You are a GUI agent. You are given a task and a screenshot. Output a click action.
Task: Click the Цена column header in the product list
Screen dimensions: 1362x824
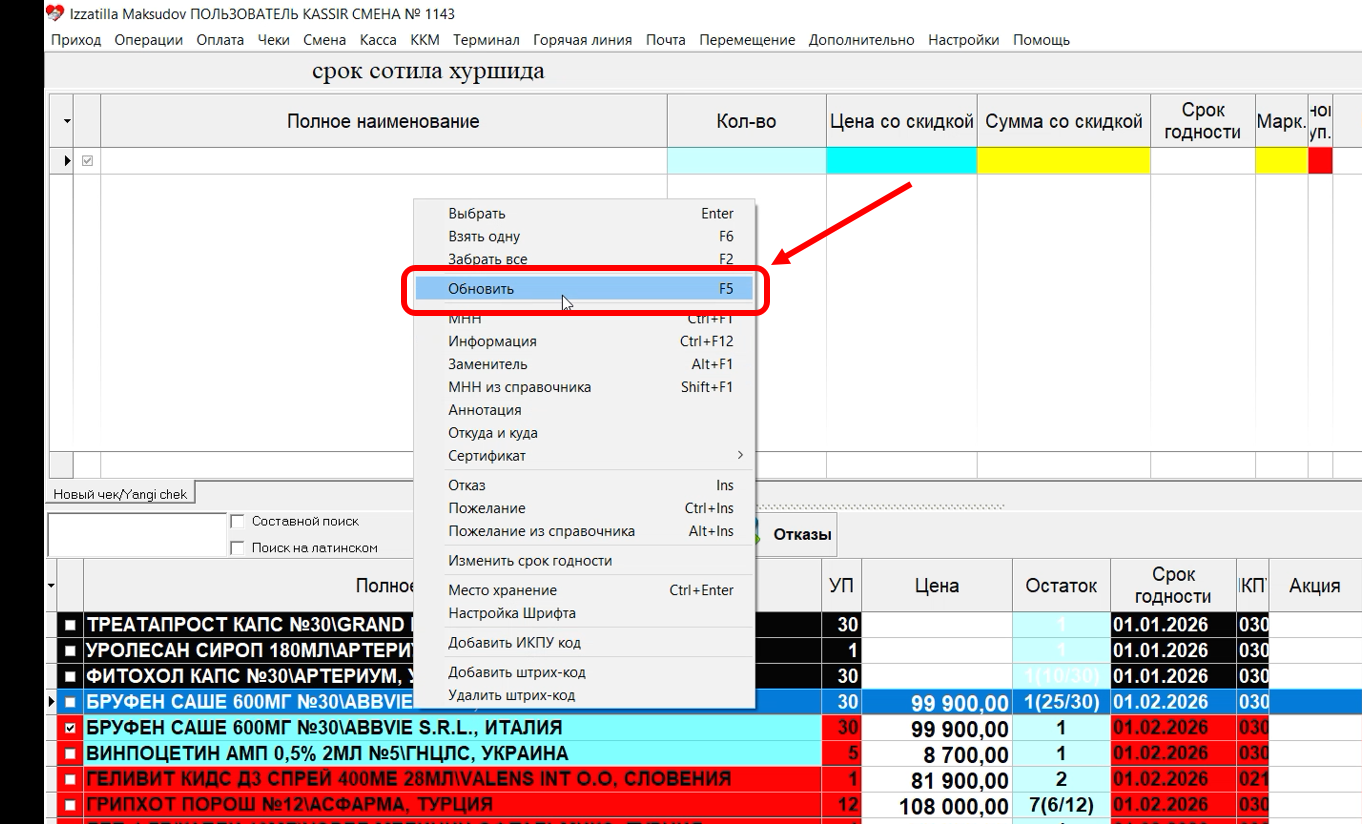click(936, 586)
